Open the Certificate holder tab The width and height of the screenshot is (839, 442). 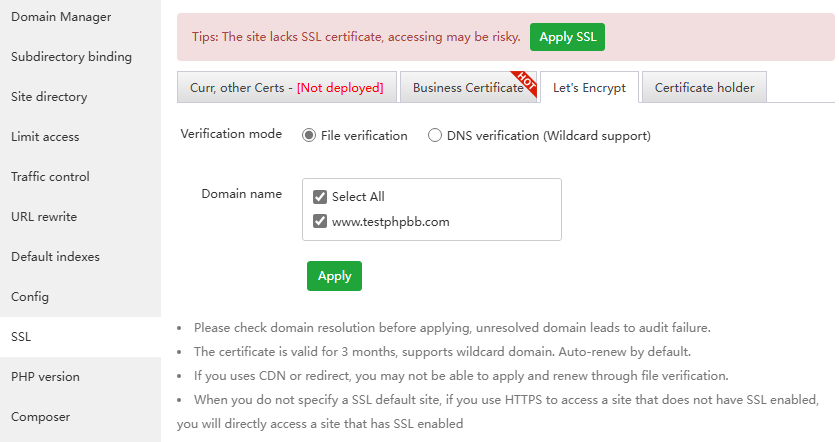(x=704, y=87)
